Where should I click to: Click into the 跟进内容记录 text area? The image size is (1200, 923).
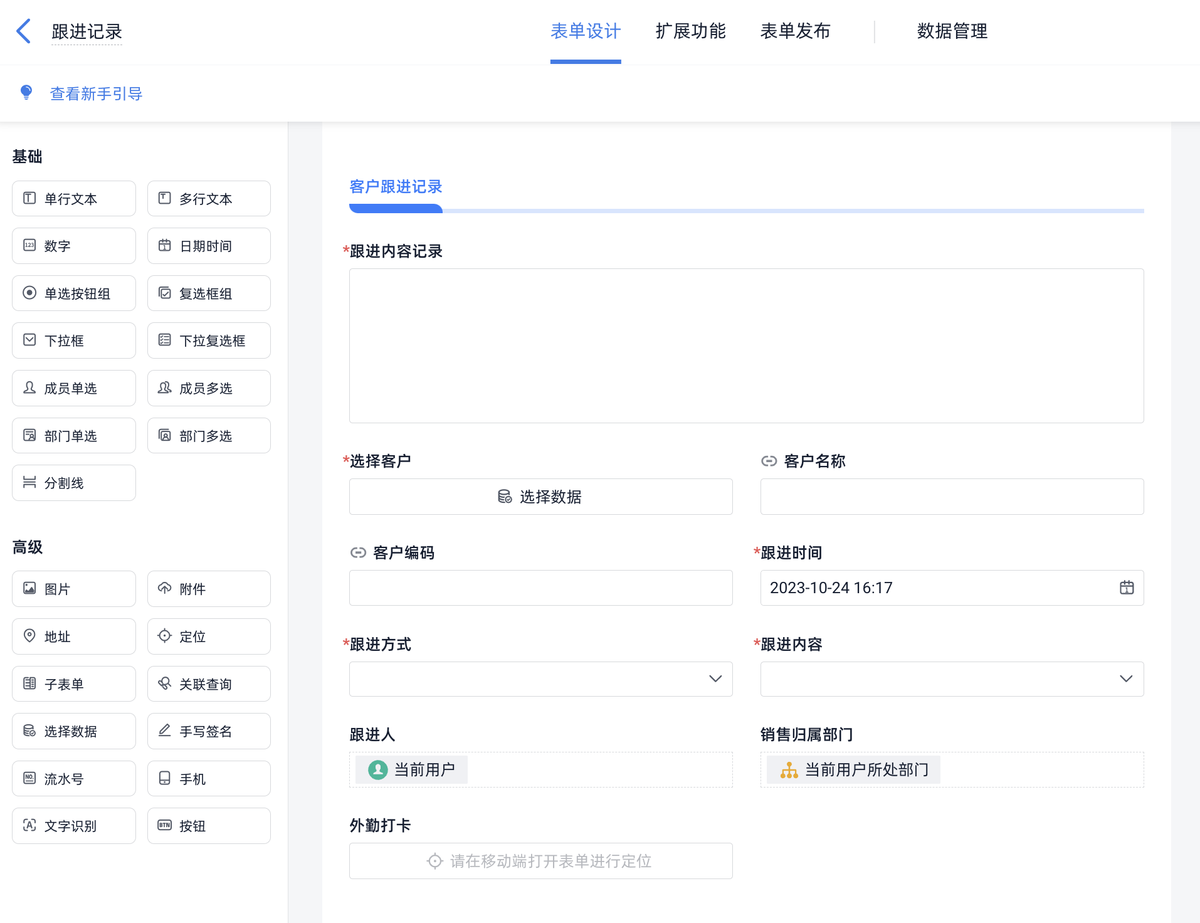746,345
